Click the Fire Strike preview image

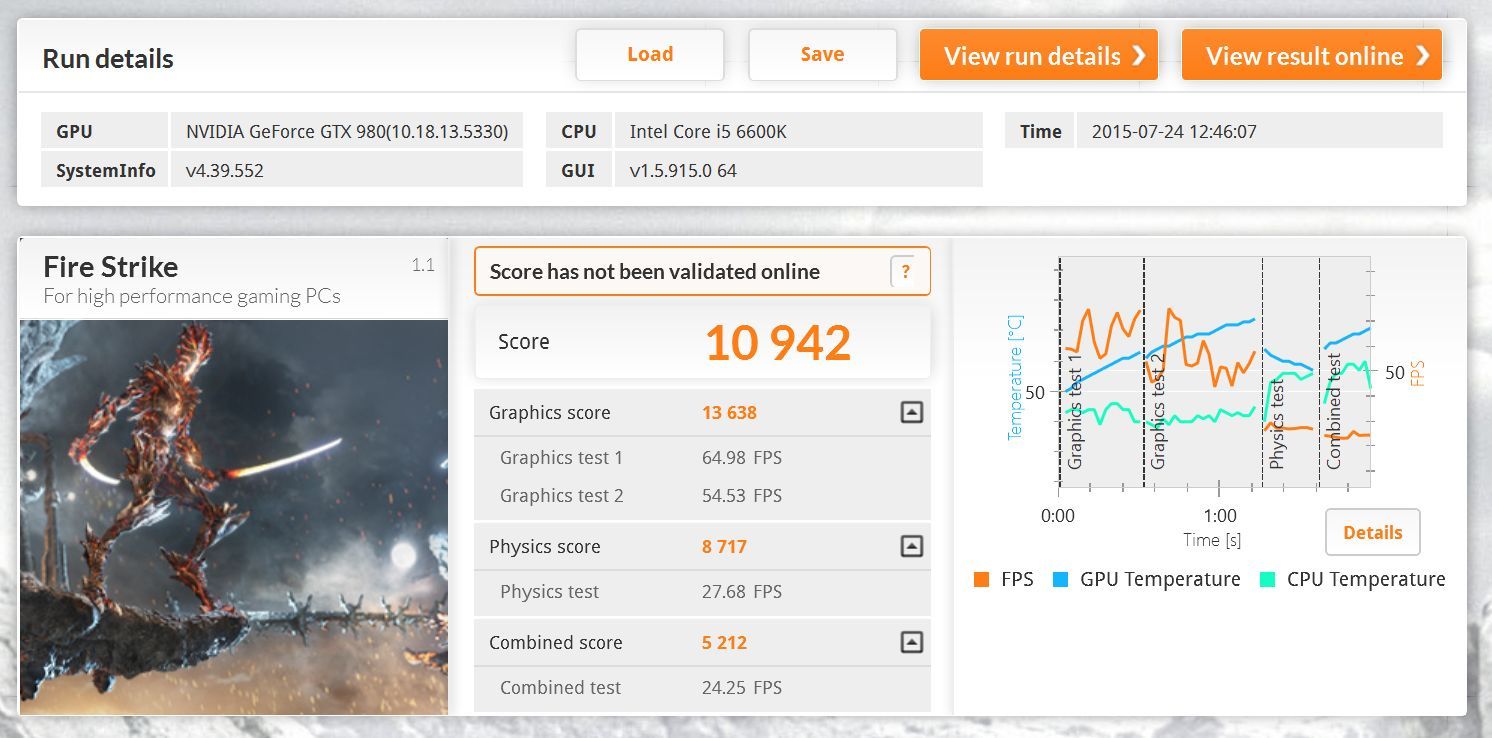click(234, 517)
